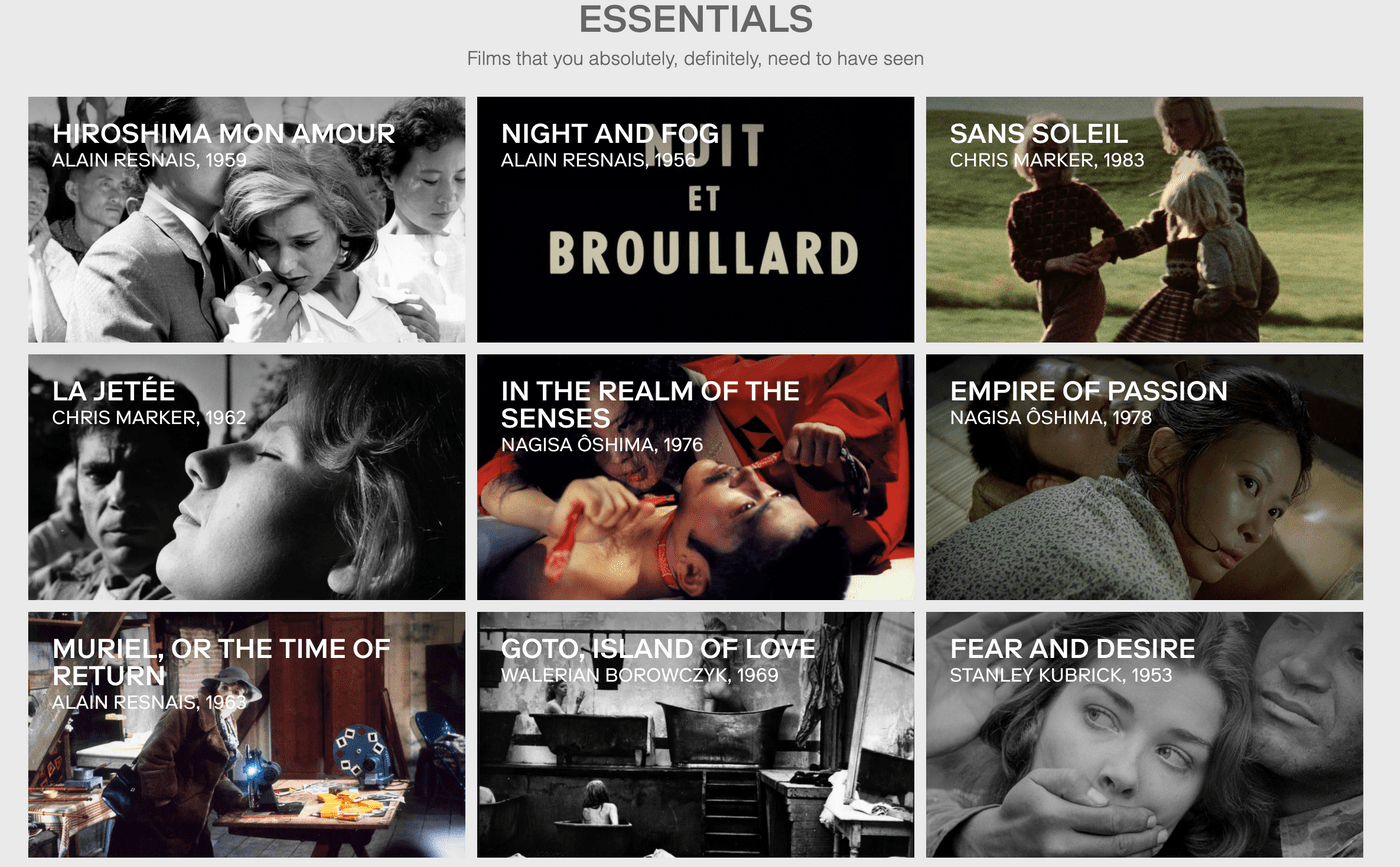Screen dimensions: 1400x867
Task: Click the Essentials section heading
Action: (695, 19)
